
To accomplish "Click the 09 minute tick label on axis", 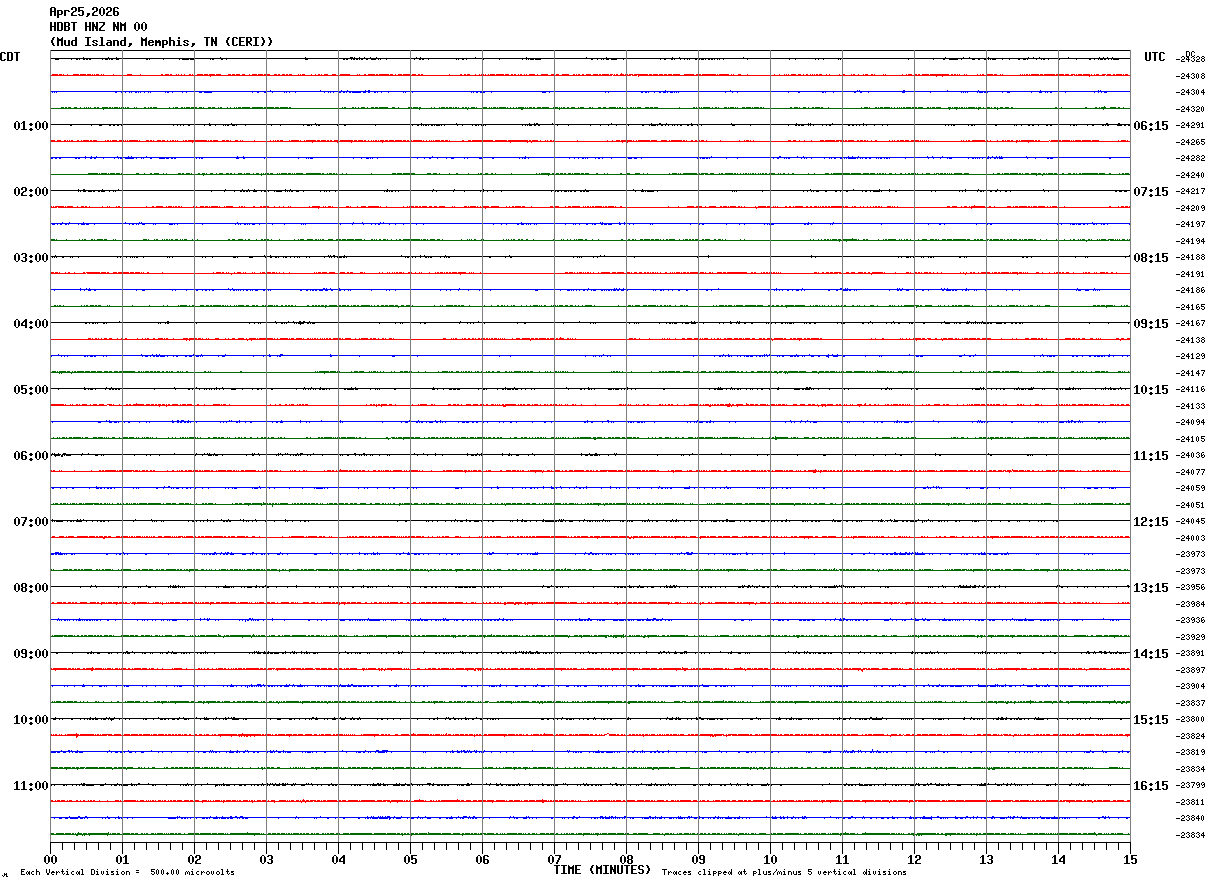I will [x=698, y=860].
